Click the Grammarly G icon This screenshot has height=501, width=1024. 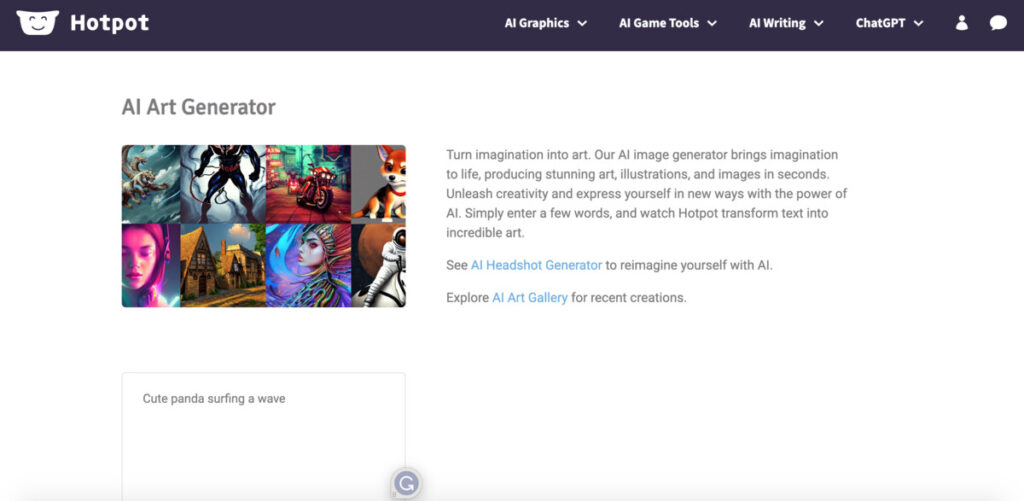406,484
